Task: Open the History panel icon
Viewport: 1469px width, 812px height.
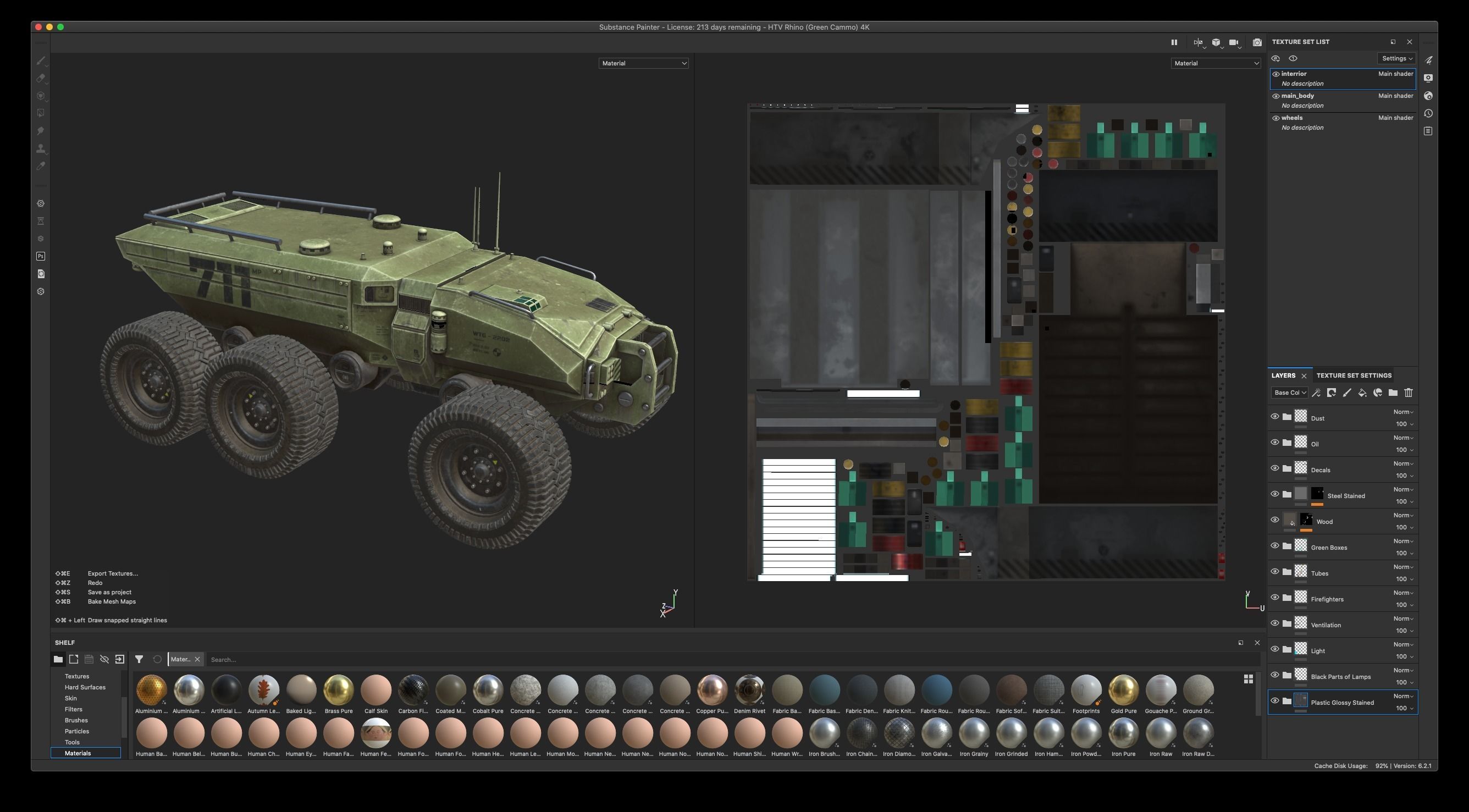Action: (x=1428, y=113)
